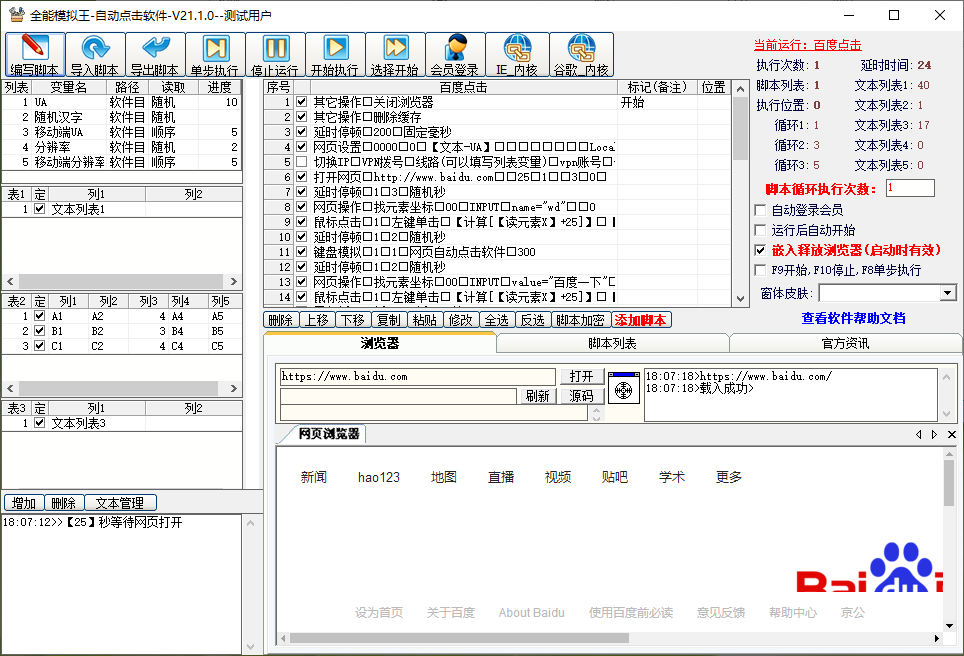Click the 复制 copy button
Viewport: 964px width, 656px height.
(x=389, y=320)
